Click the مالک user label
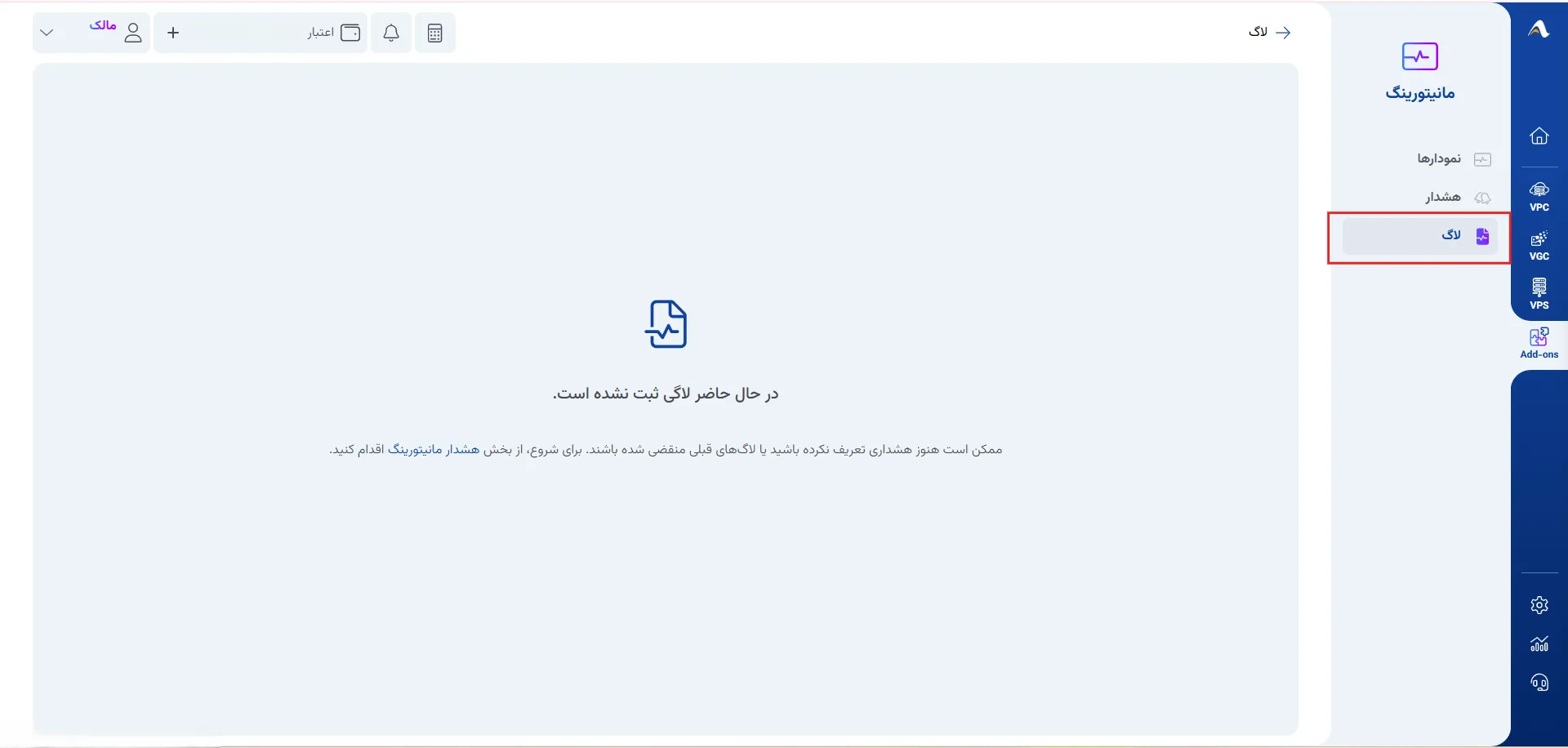The image size is (1568, 748). click(103, 25)
